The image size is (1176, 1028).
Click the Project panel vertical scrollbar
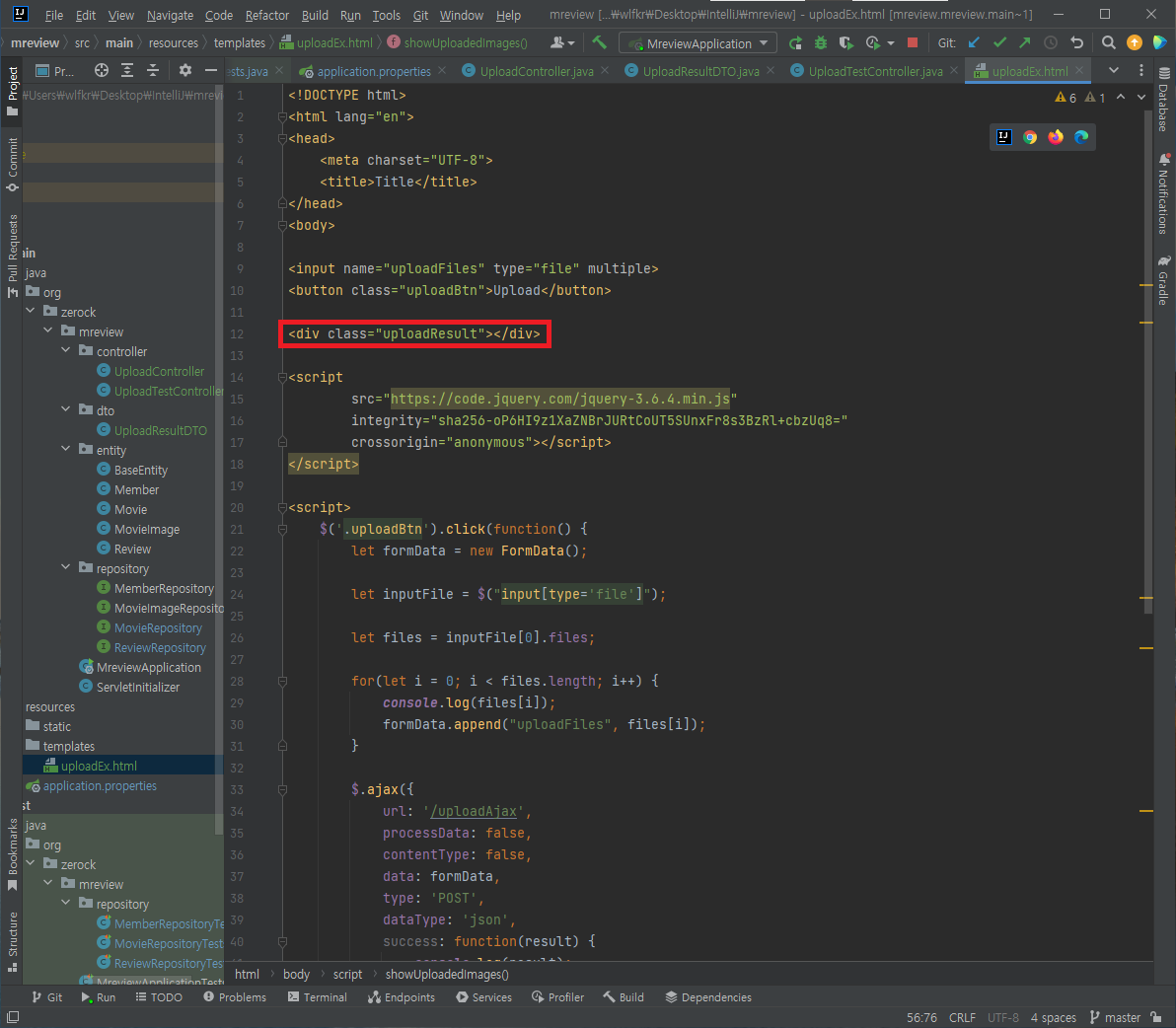coord(219,458)
